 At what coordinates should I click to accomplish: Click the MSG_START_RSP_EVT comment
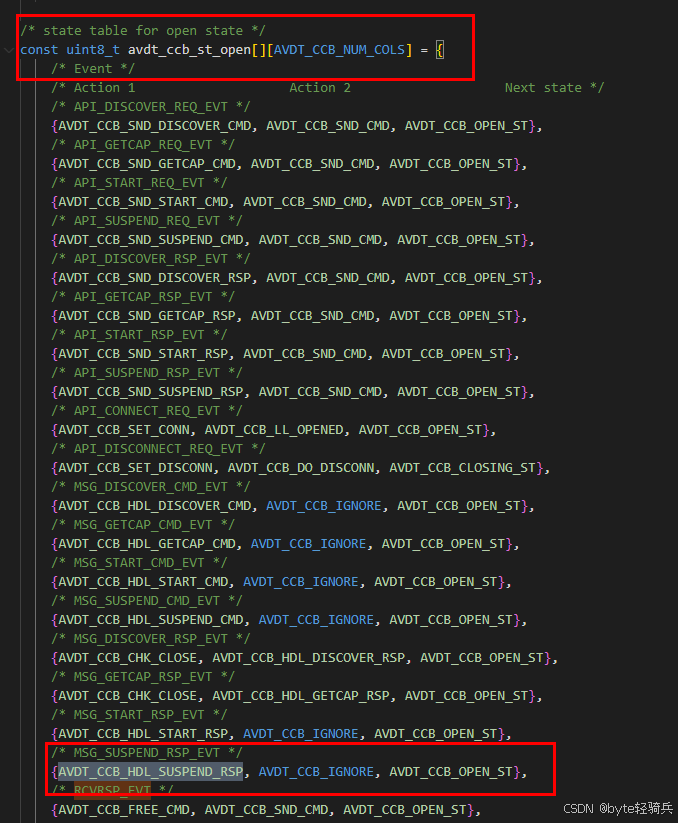tap(139, 715)
